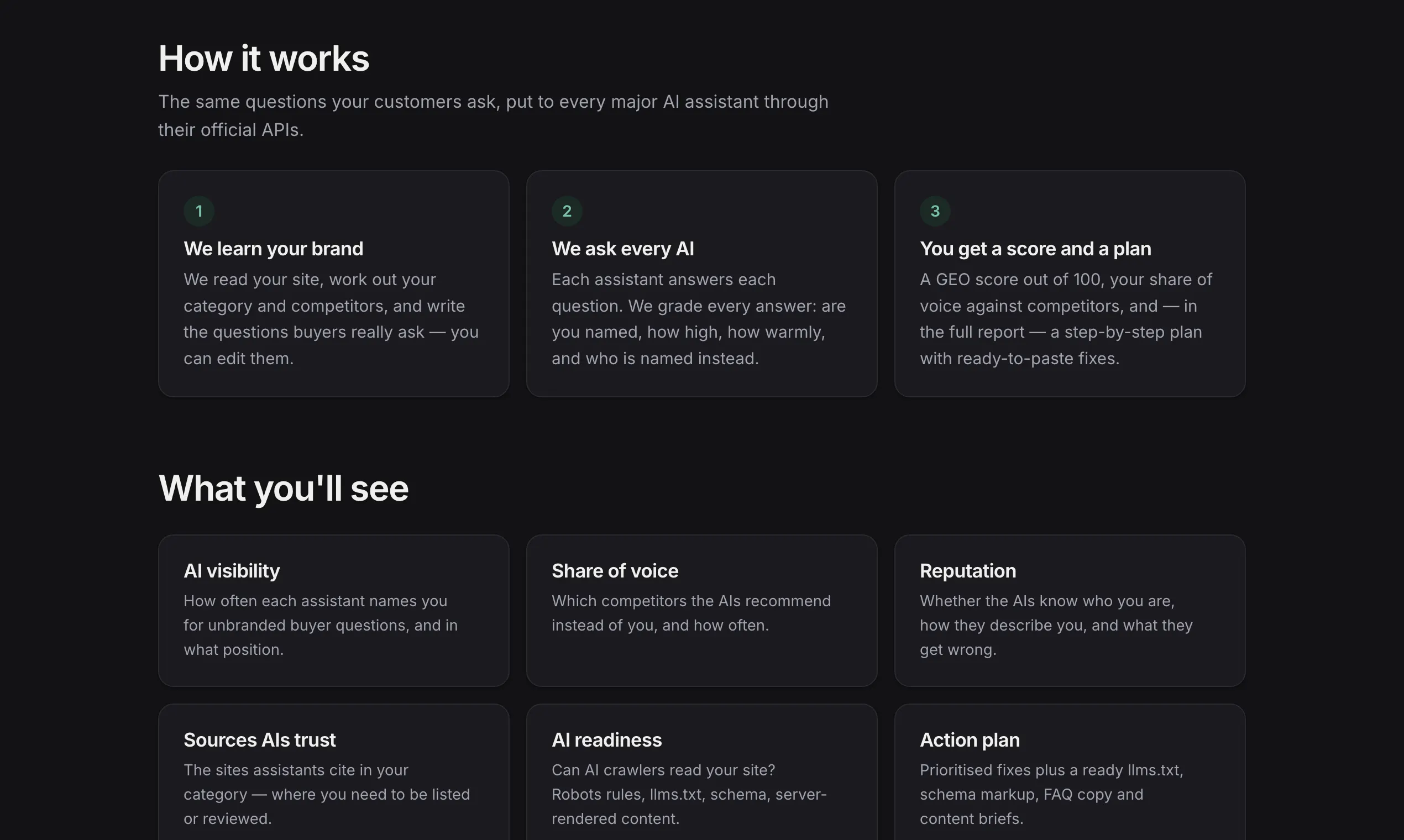The image size is (1404, 840).
Task: Click the 'A GEO score out of 100' description
Action: coord(1066,319)
